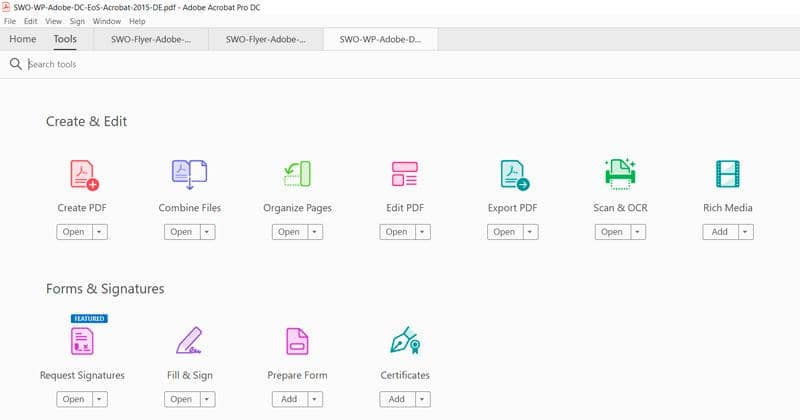The image size is (800, 420).
Task: Select the Combine Files icon
Action: [x=189, y=174]
